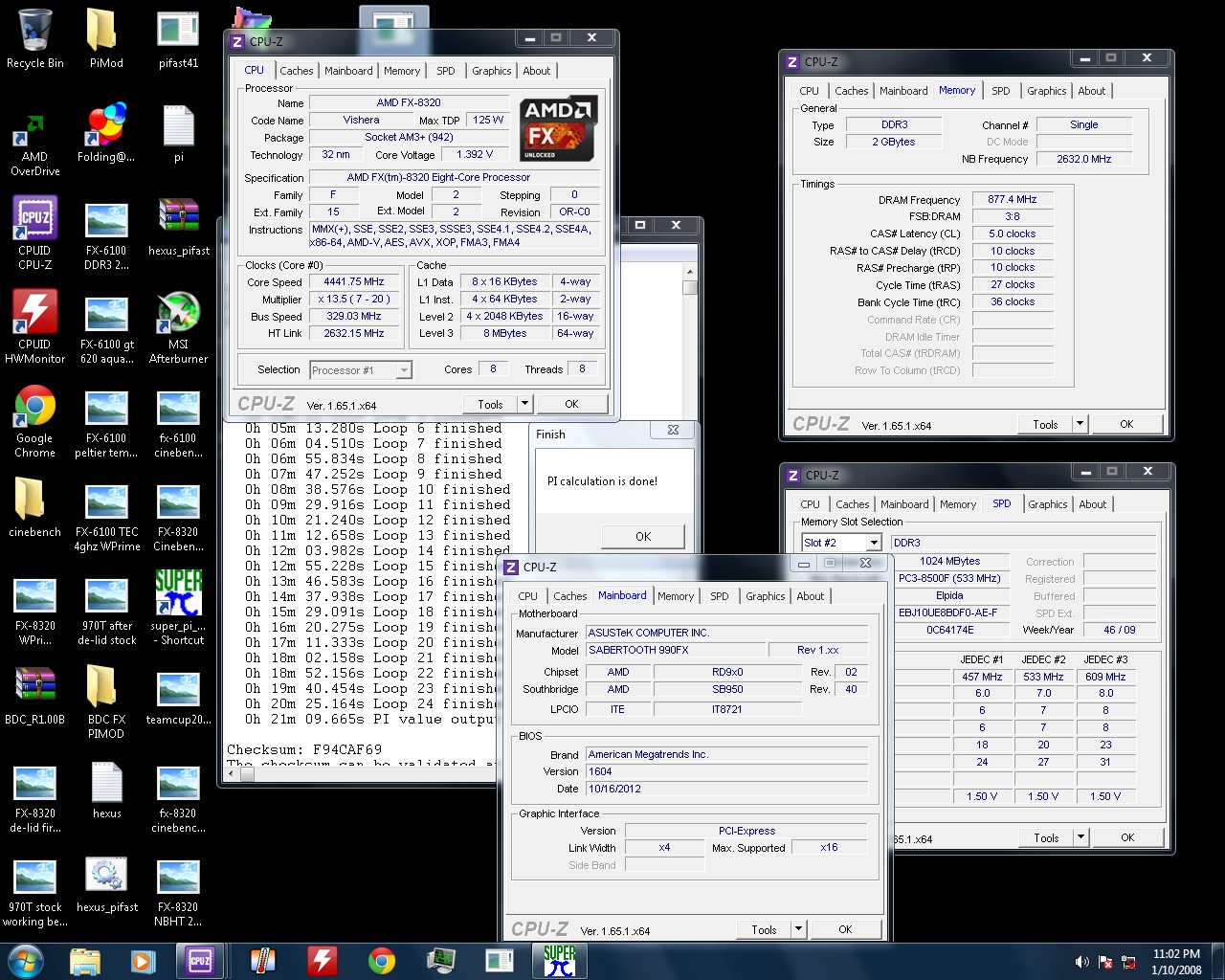This screenshot has height=980, width=1225.
Task: Switch to Caches tab in CPU window
Action: click(296, 71)
